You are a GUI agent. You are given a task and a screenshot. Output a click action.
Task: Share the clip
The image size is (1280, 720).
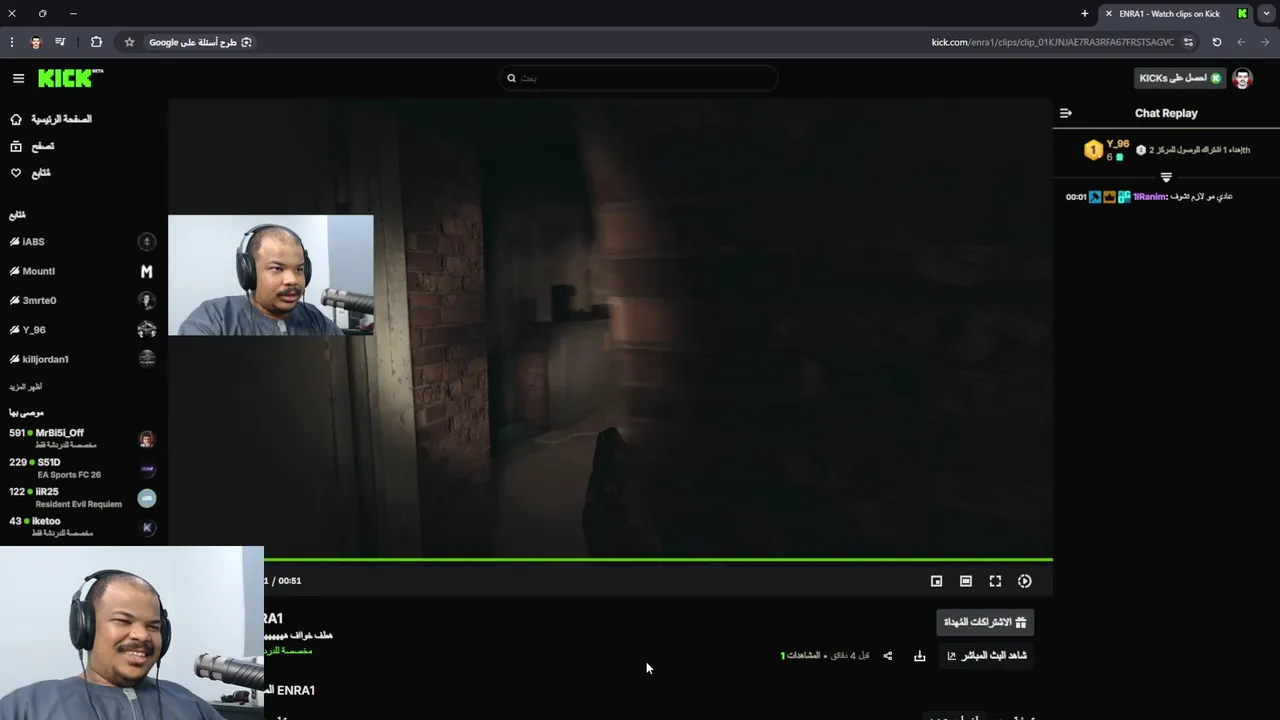pyautogui.click(x=887, y=656)
